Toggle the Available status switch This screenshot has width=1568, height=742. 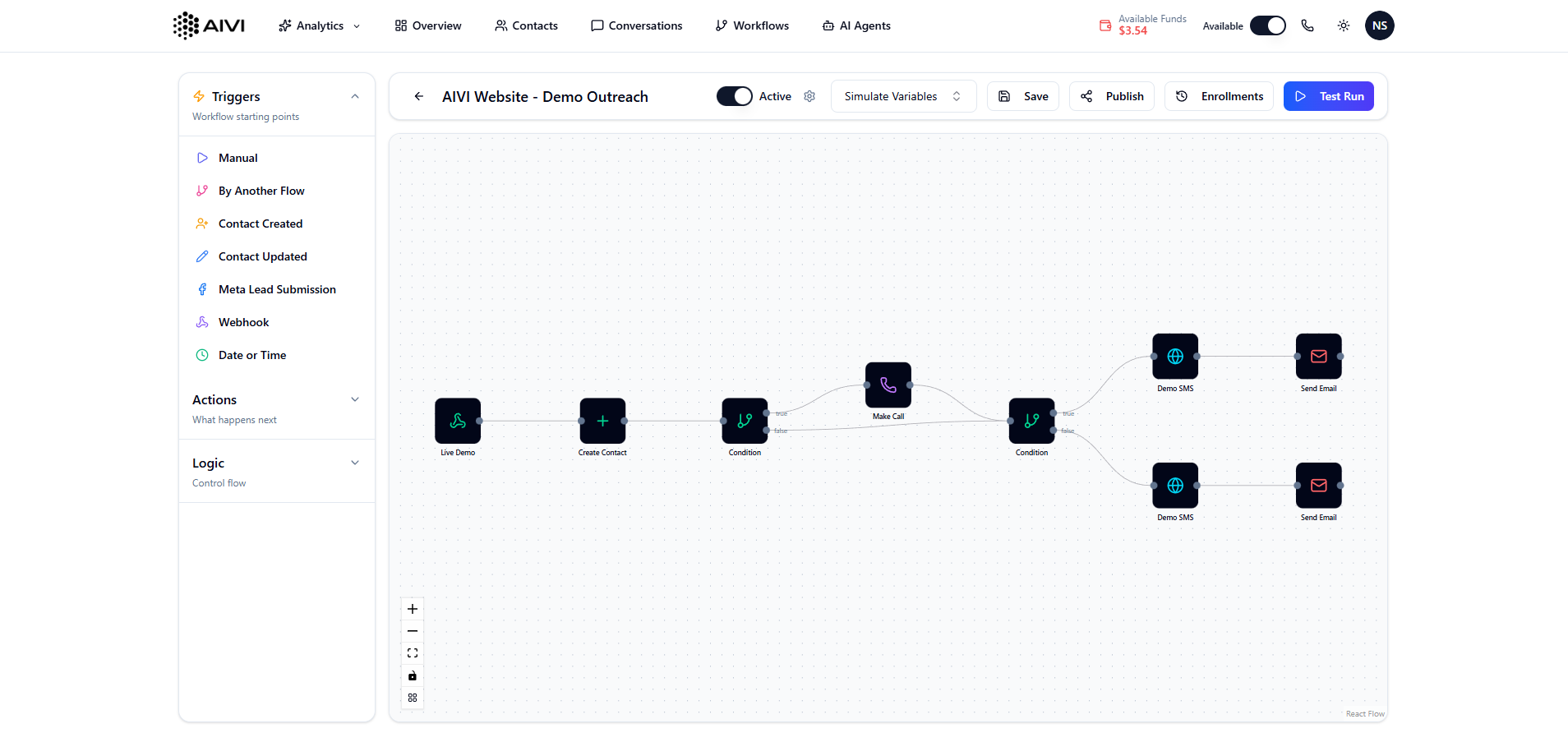point(1267,25)
